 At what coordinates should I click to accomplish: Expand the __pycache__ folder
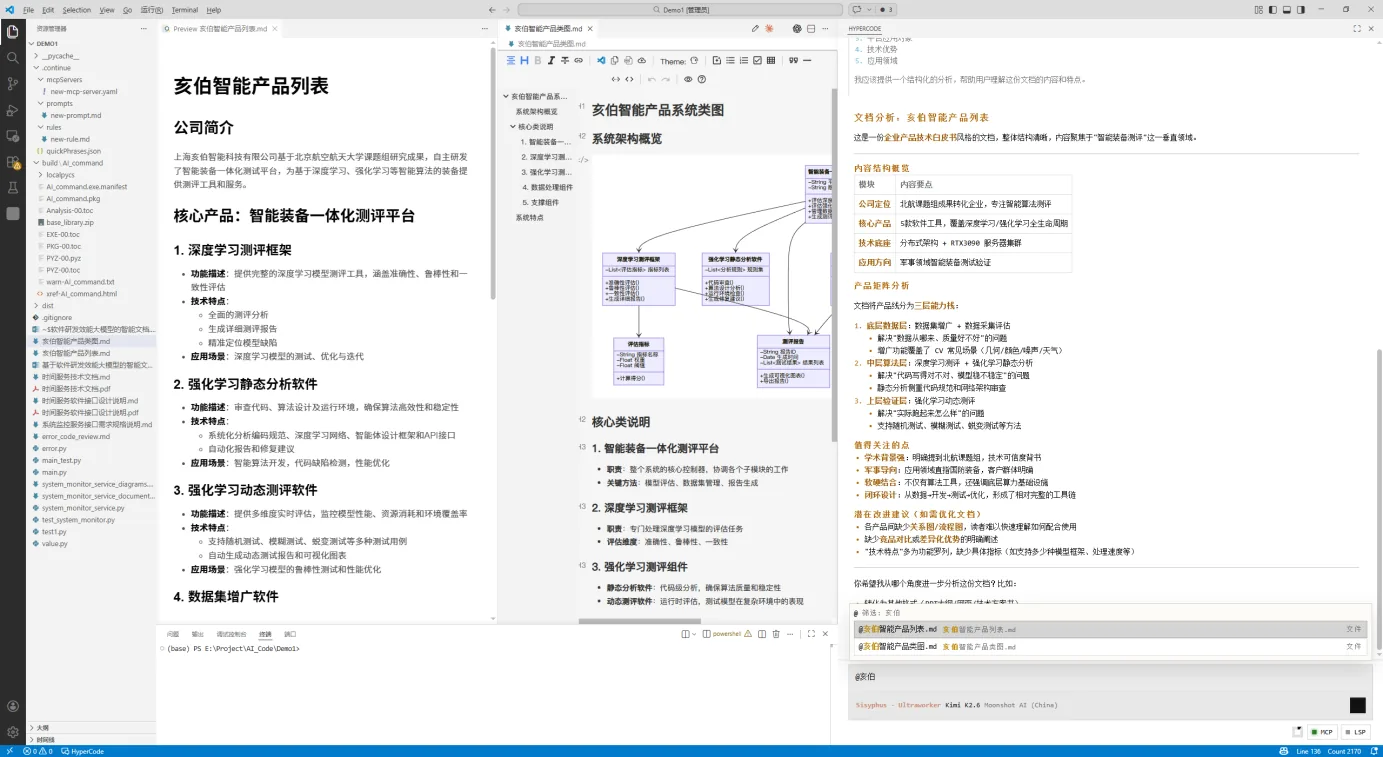pyautogui.click(x=90, y=56)
